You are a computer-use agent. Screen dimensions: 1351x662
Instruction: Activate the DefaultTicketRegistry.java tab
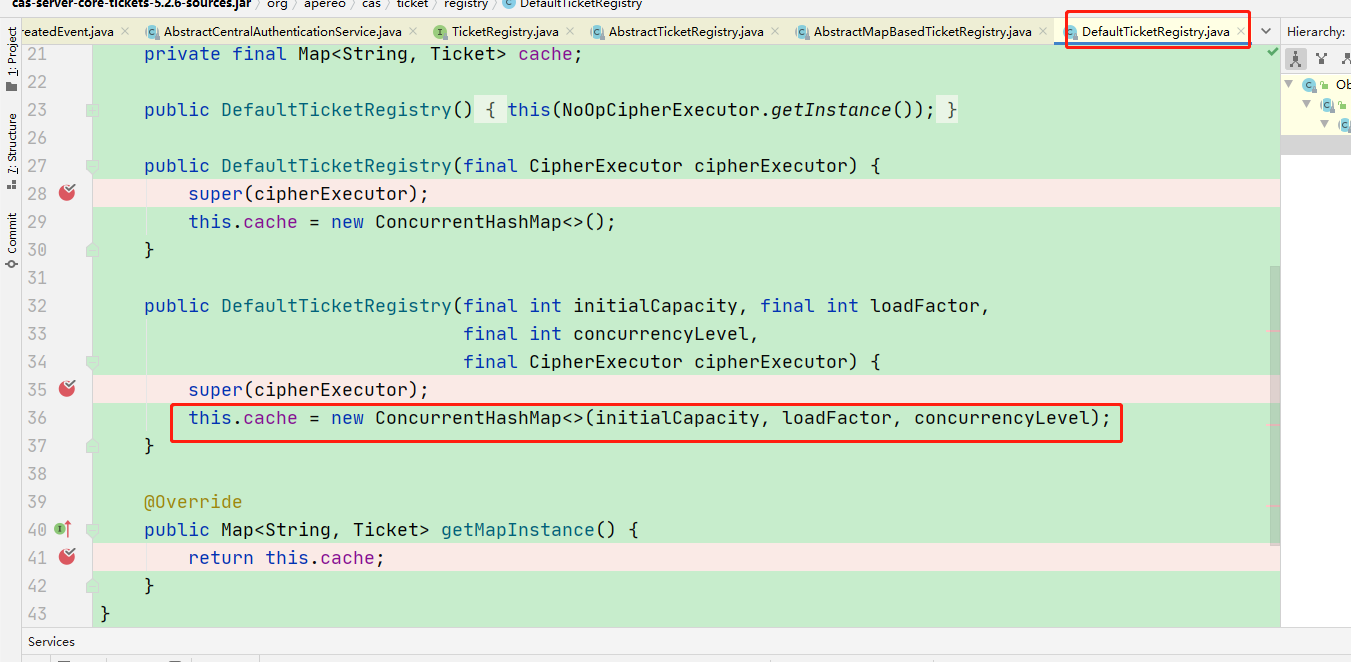[1155, 32]
